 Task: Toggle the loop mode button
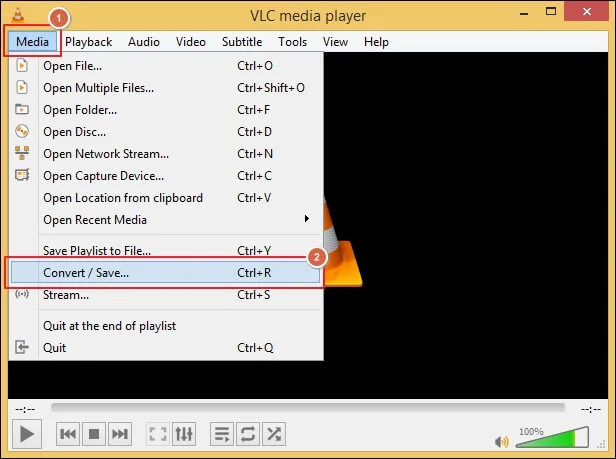coord(248,434)
